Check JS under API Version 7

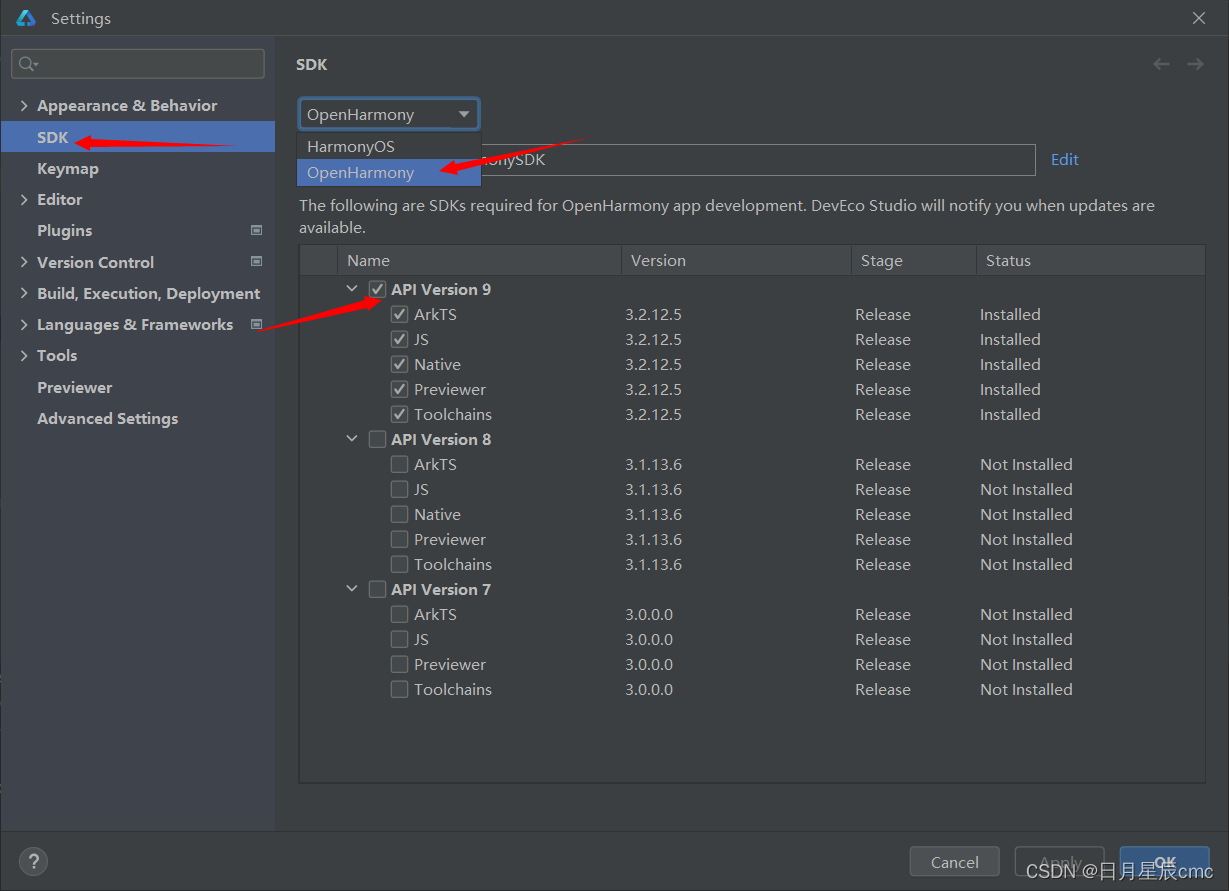399,639
